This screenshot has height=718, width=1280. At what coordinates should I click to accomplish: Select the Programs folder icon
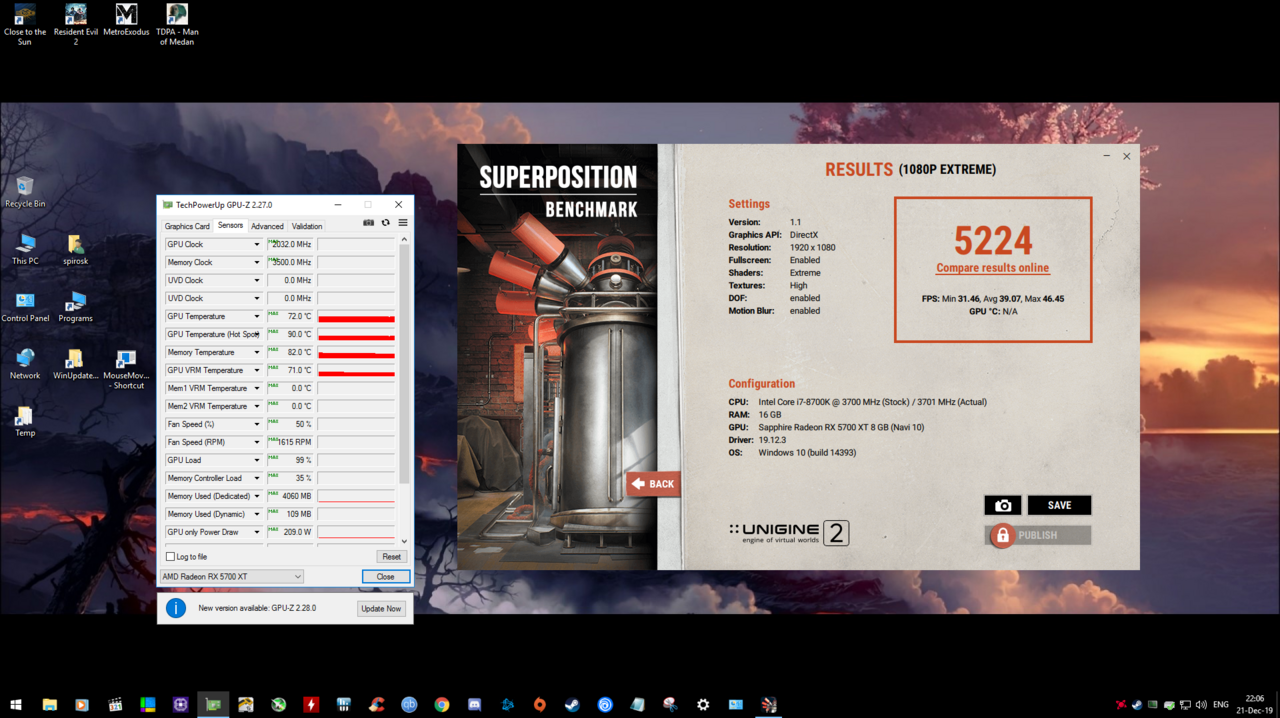[x=75, y=307]
